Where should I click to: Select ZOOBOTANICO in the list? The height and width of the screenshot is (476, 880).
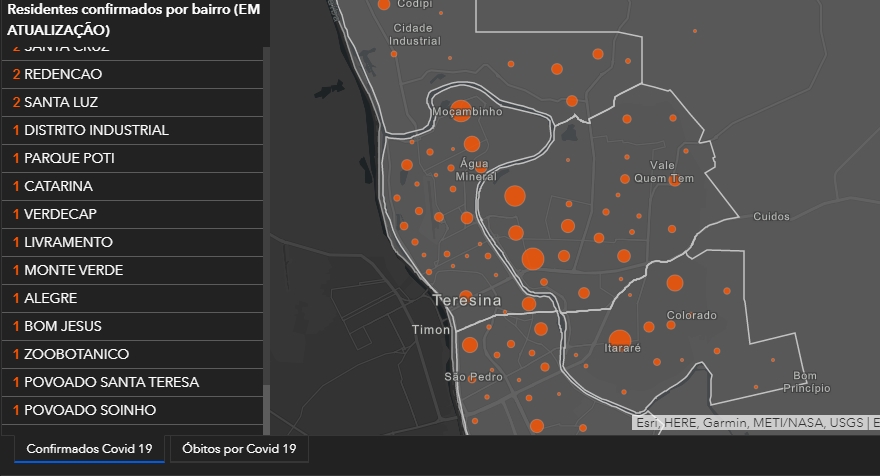(x=132, y=354)
